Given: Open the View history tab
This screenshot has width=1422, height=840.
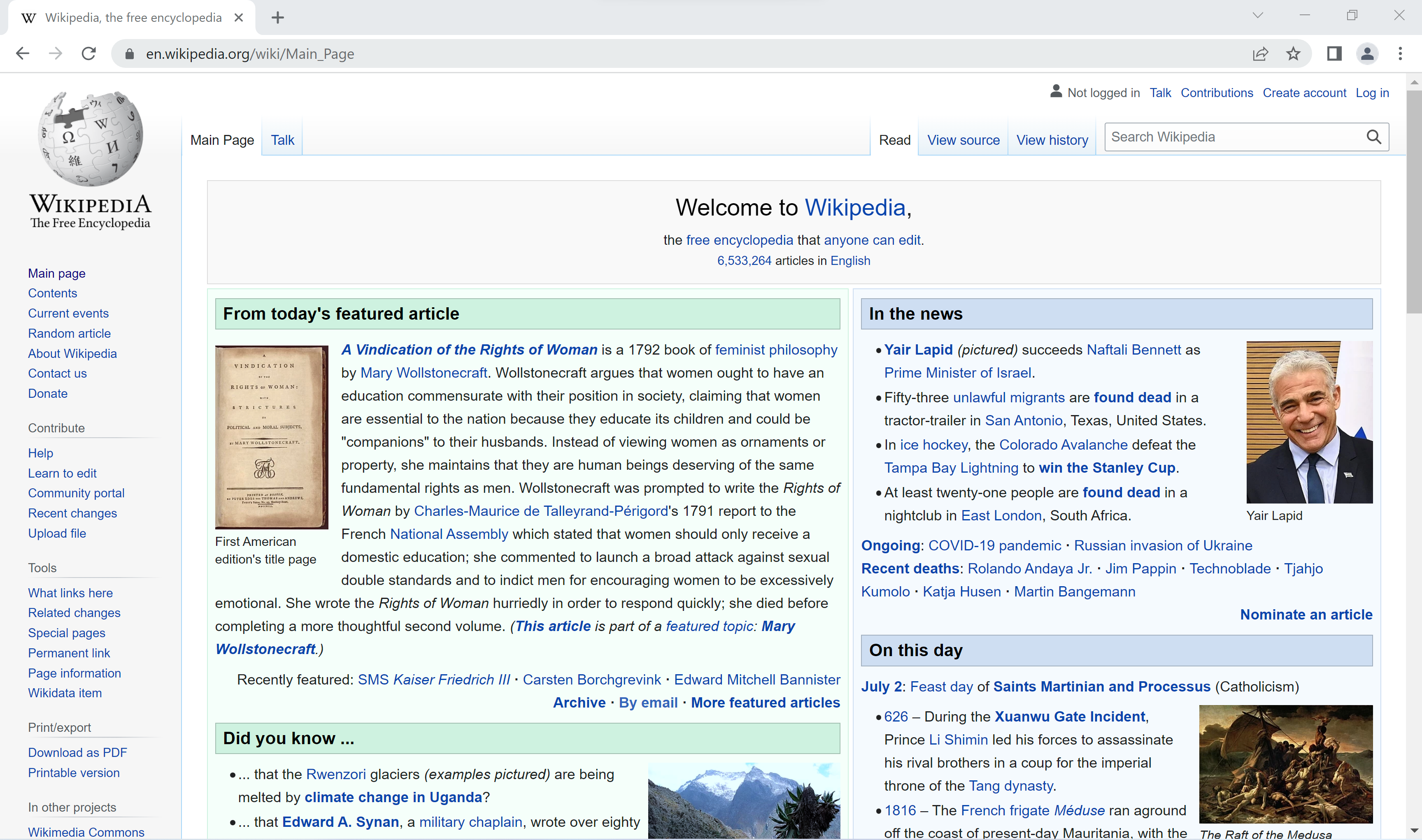Looking at the screenshot, I should [x=1052, y=140].
